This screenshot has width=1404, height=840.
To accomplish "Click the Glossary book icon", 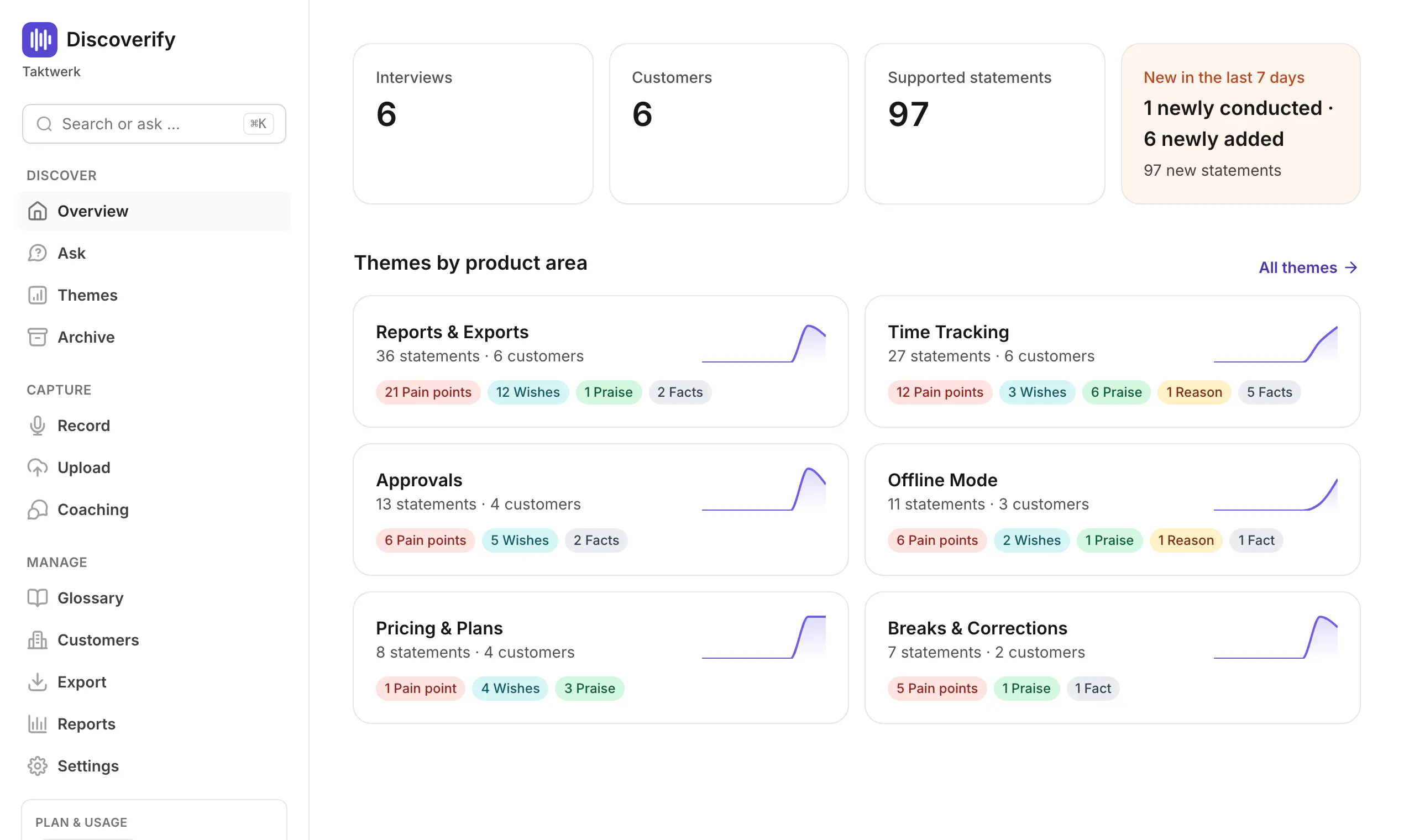I will pyautogui.click(x=38, y=598).
